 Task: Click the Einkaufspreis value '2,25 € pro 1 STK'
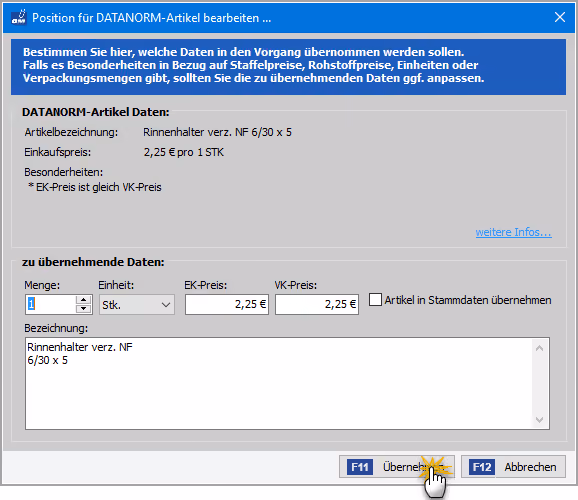pos(184,152)
